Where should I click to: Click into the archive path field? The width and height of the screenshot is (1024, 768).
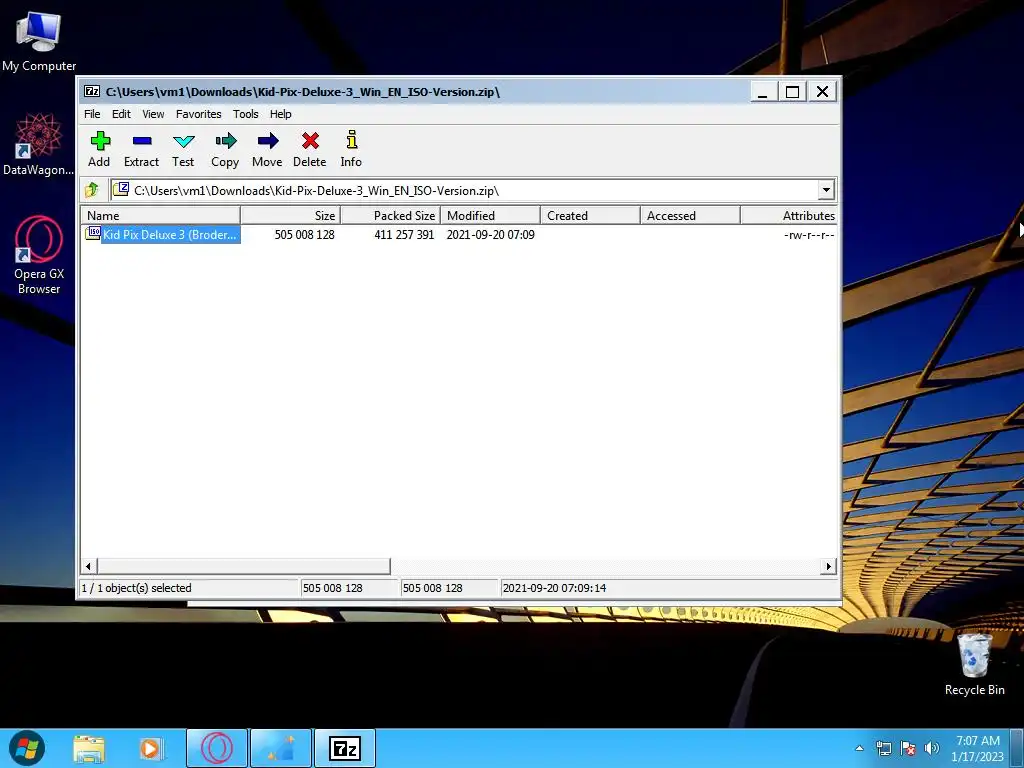pyautogui.click(x=464, y=190)
